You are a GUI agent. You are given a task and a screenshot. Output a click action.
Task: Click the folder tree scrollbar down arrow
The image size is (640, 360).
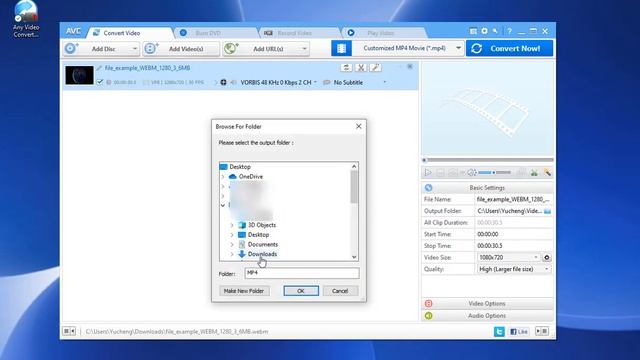coord(354,257)
